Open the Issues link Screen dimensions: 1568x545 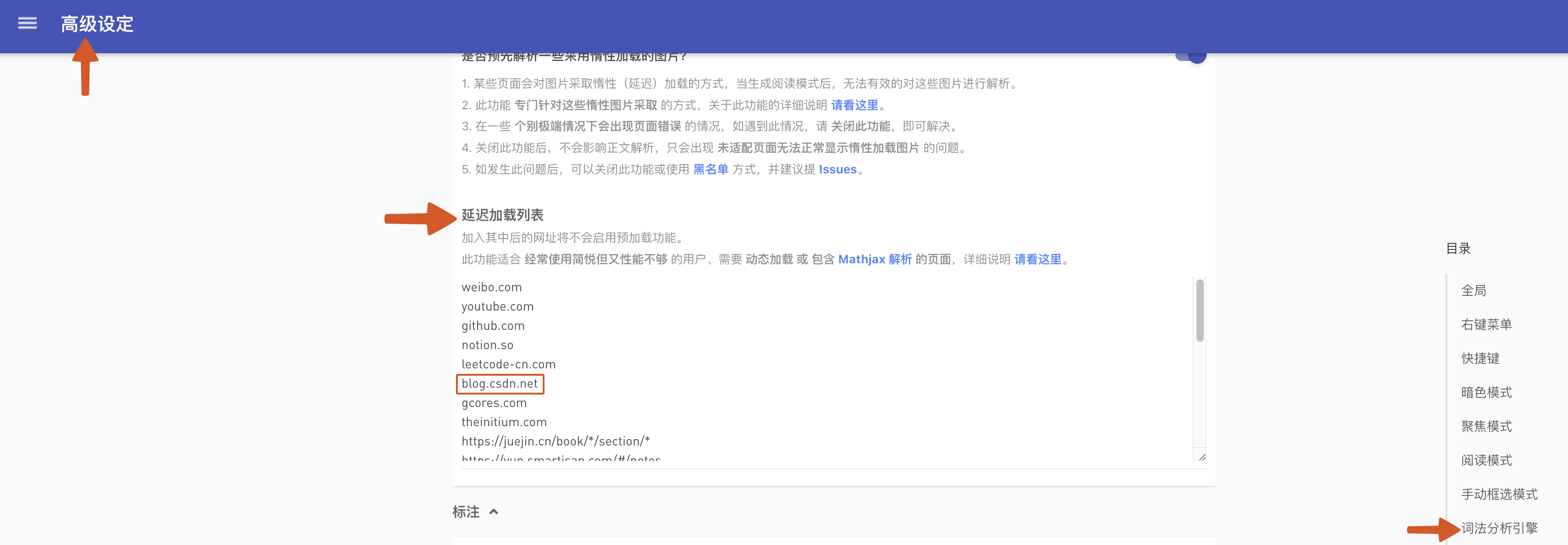pos(838,169)
